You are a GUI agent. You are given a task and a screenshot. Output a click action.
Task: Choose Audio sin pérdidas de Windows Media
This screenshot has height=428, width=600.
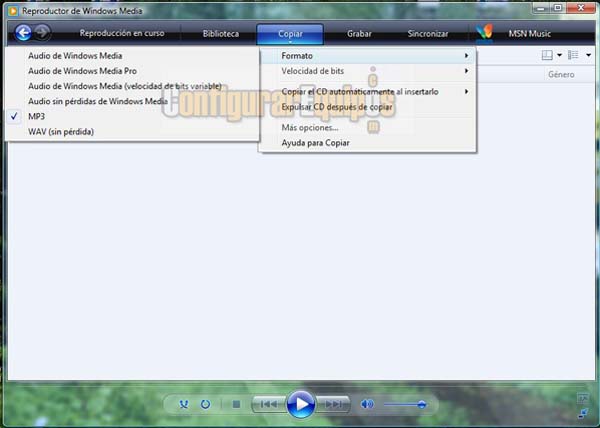tap(132, 101)
